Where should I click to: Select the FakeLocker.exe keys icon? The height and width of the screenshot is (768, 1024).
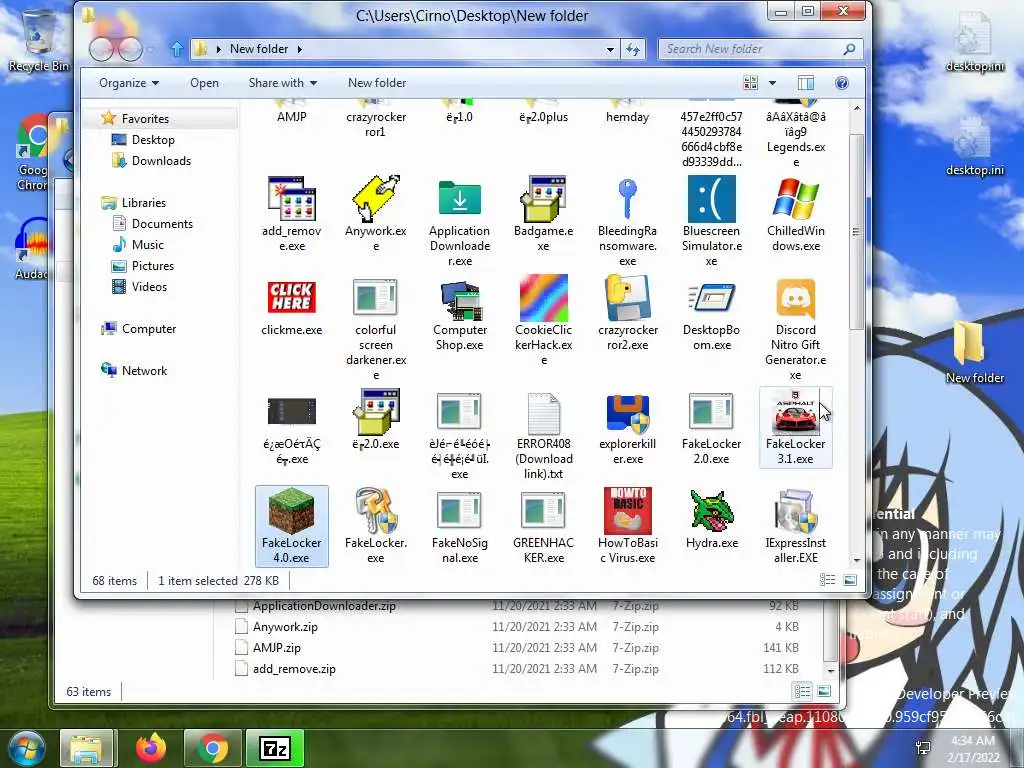[x=376, y=511]
